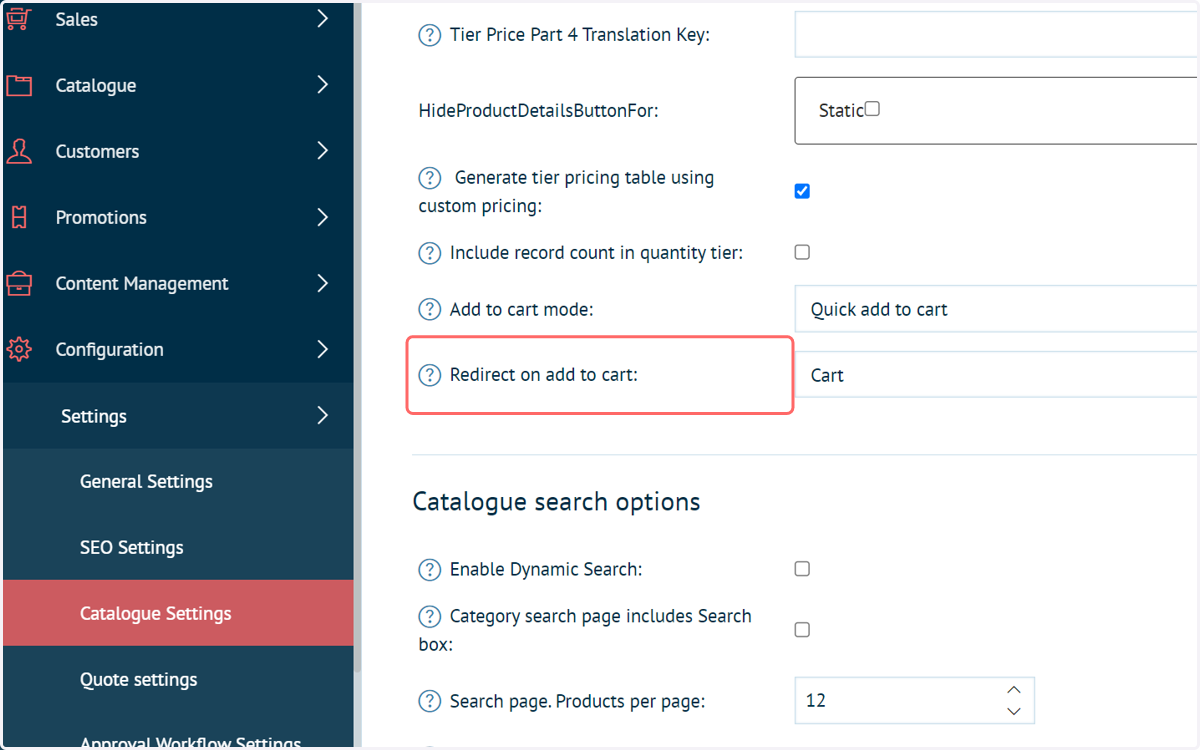Click the Catalogue box icon

pos(19,86)
